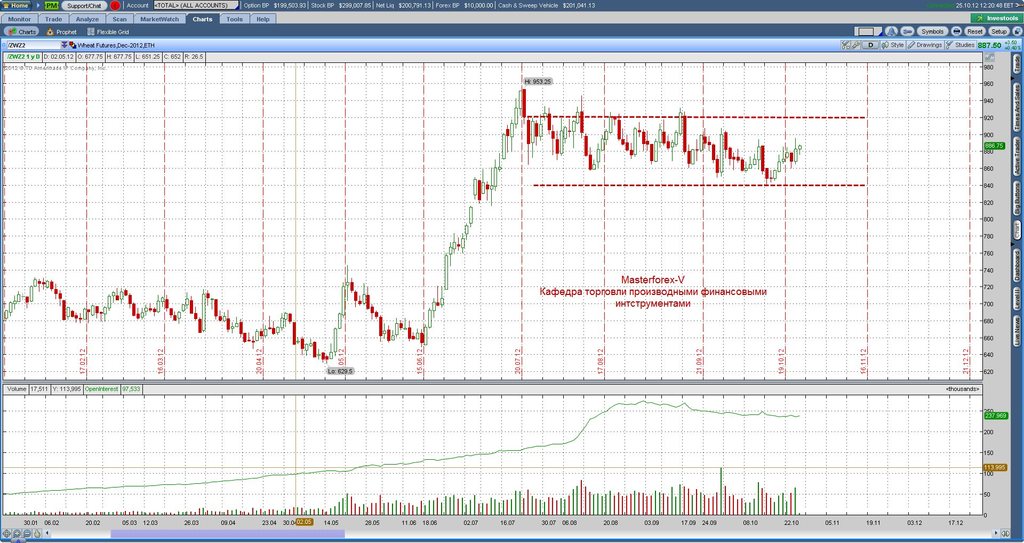Click the 886.75 price axis marker
Image resolution: width=1024 pixels, height=543 pixels.
click(993, 146)
